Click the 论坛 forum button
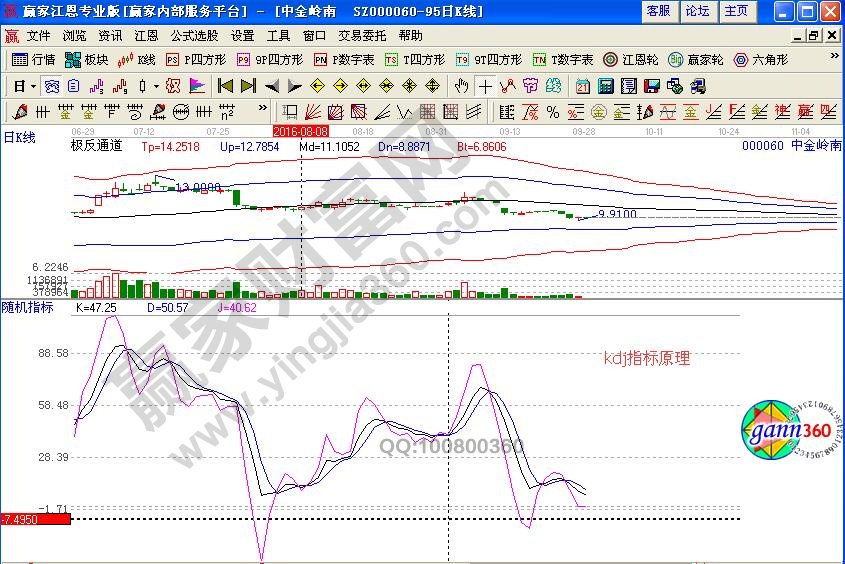The height and width of the screenshot is (564, 845). pyautogui.click(x=697, y=10)
